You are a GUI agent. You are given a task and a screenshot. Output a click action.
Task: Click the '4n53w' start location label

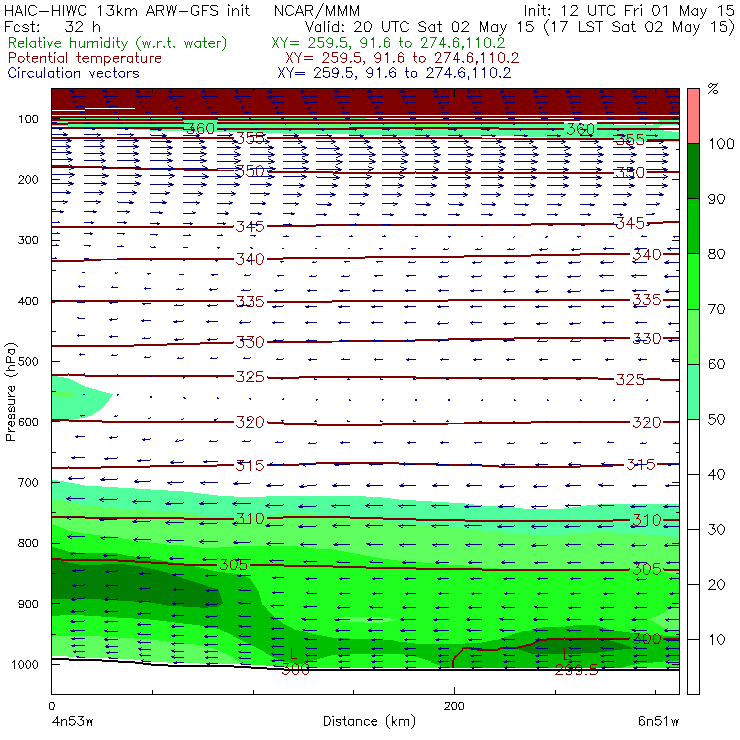[x=73, y=721]
